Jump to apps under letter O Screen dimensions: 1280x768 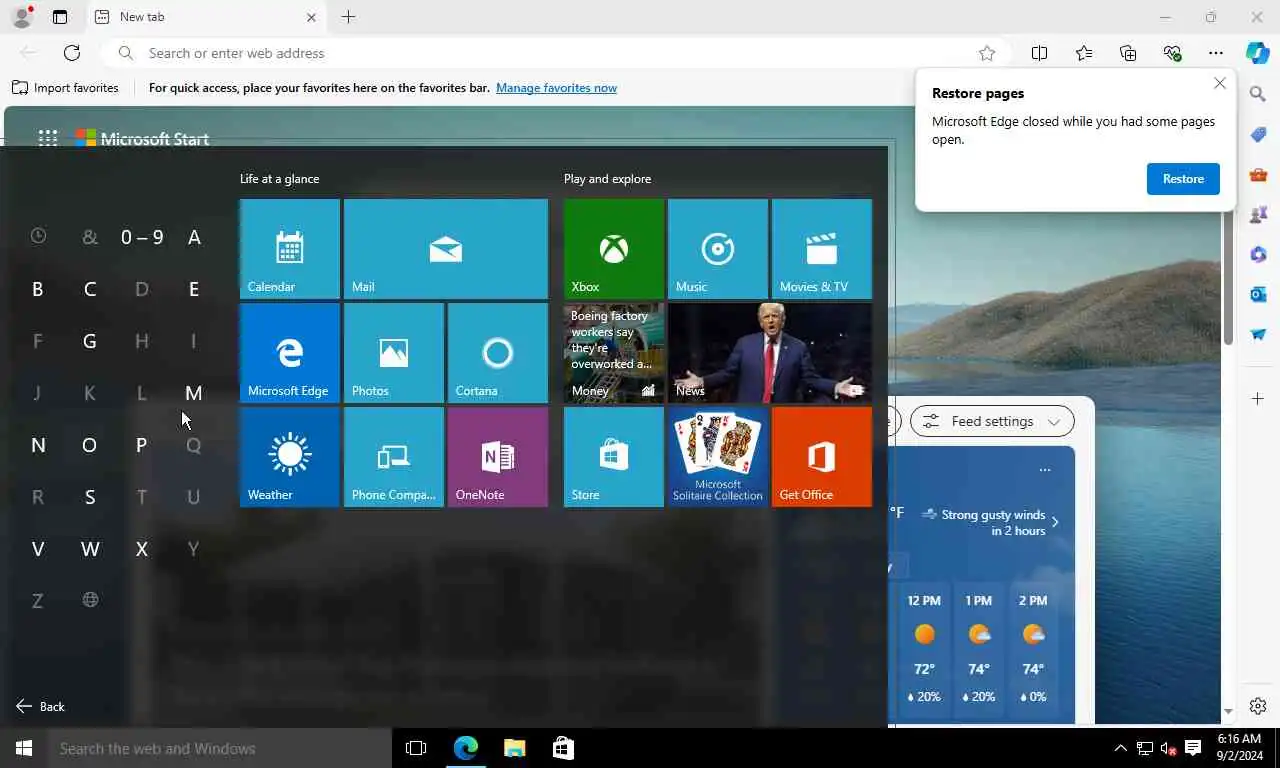[x=90, y=445]
